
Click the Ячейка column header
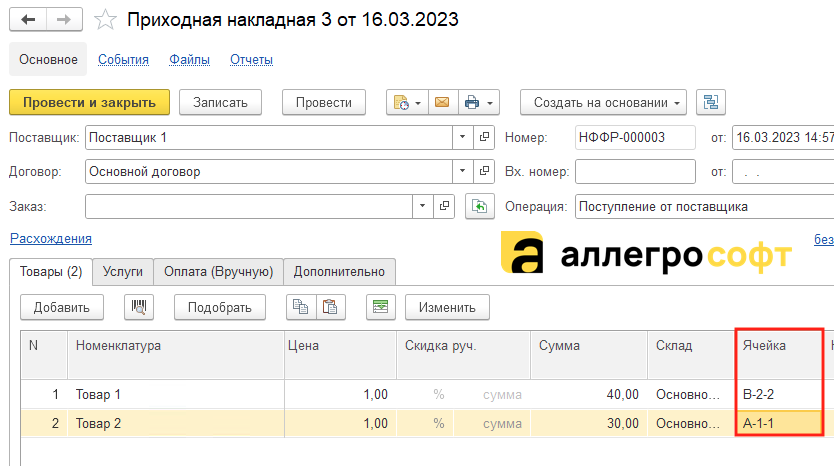[x=779, y=355]
